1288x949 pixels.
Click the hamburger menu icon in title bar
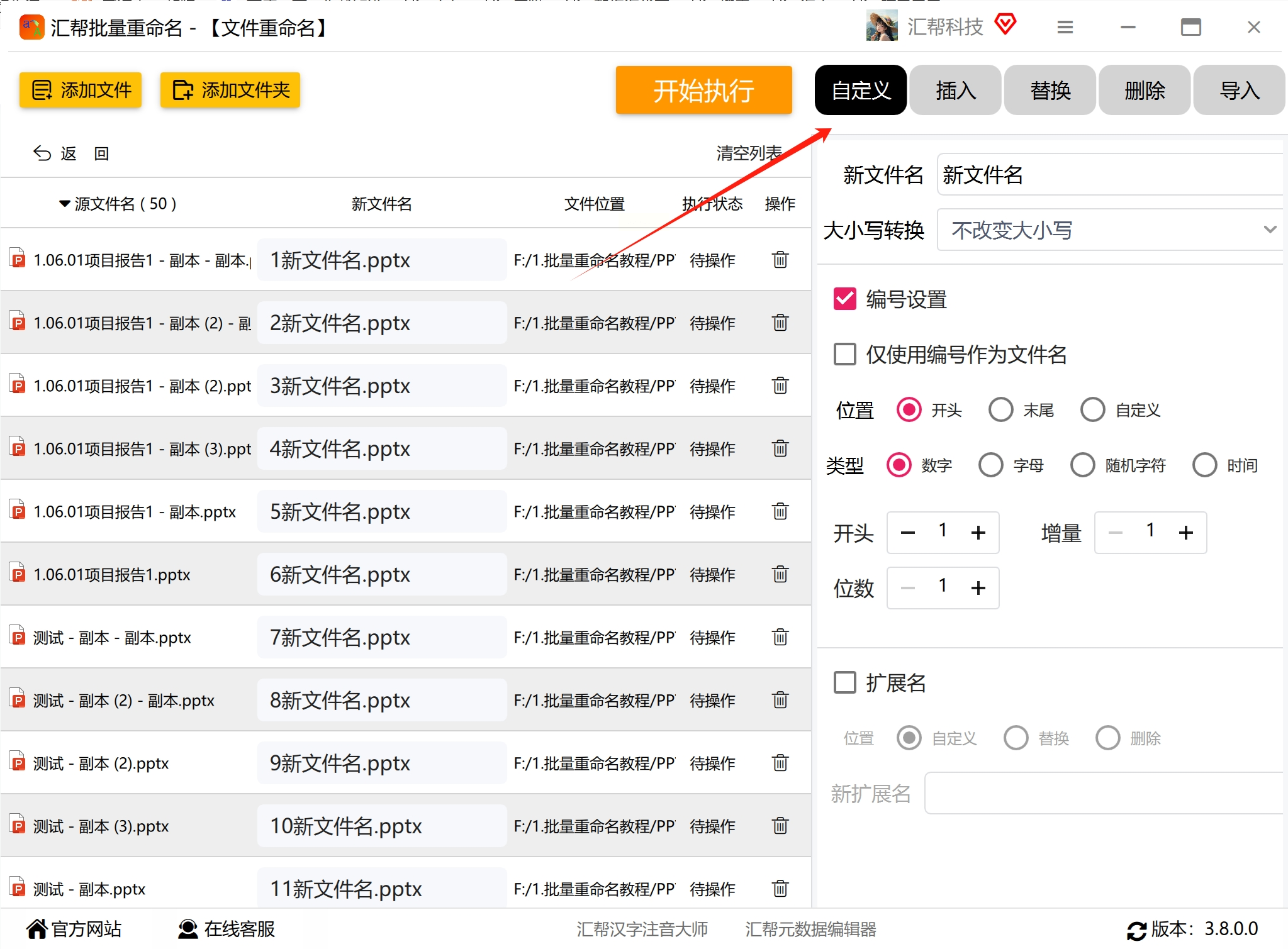point(1065,28)
